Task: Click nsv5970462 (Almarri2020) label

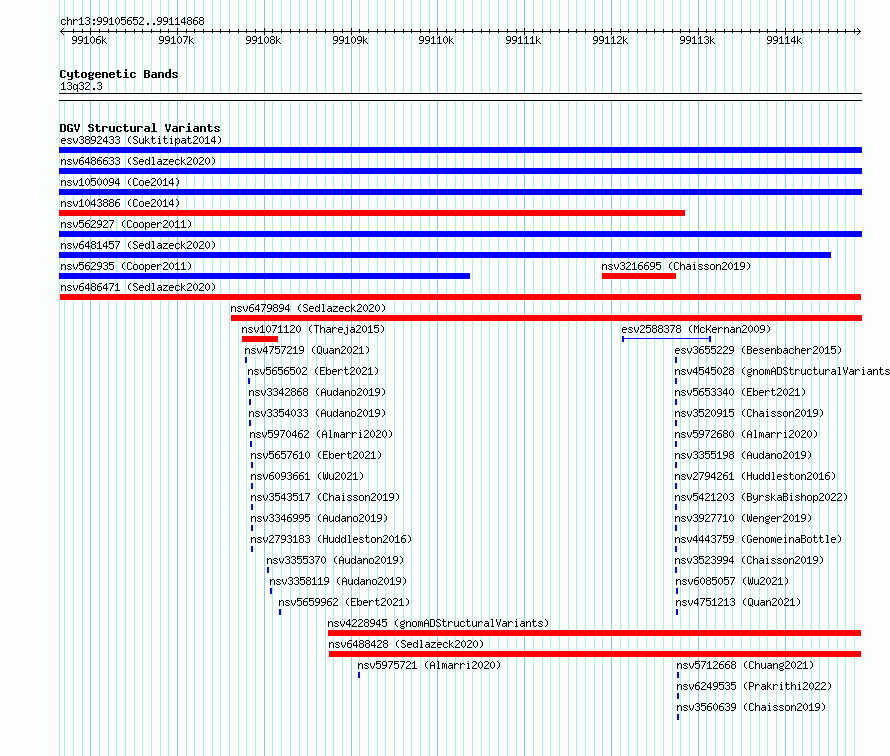Action: pos(321,434)
